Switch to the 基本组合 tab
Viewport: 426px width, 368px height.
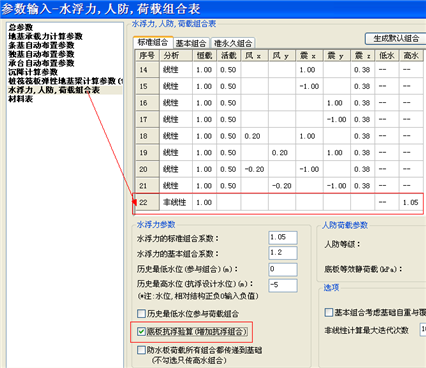(191, 43)
